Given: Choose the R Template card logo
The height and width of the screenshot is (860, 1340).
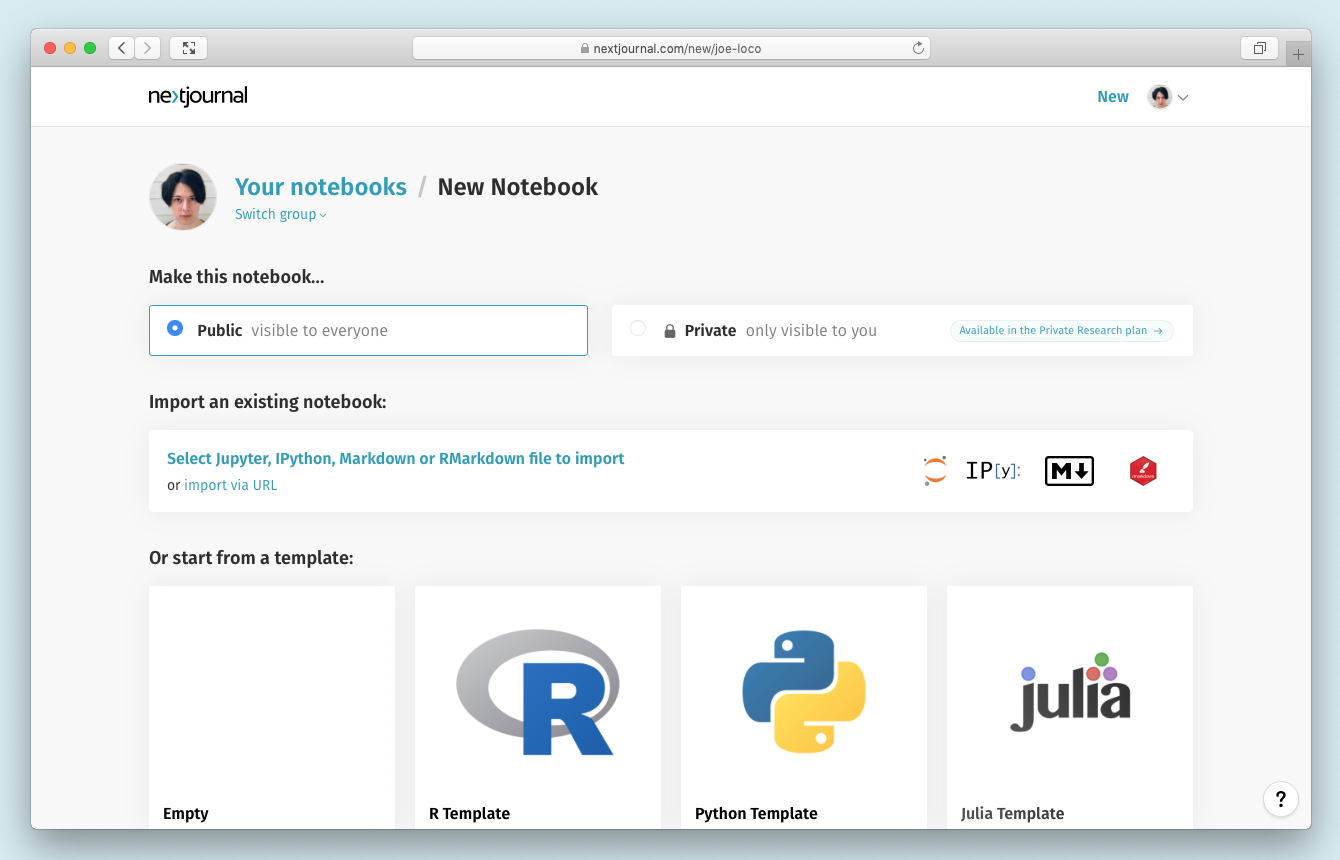Looking at the screenshot, I should (538, 692).
